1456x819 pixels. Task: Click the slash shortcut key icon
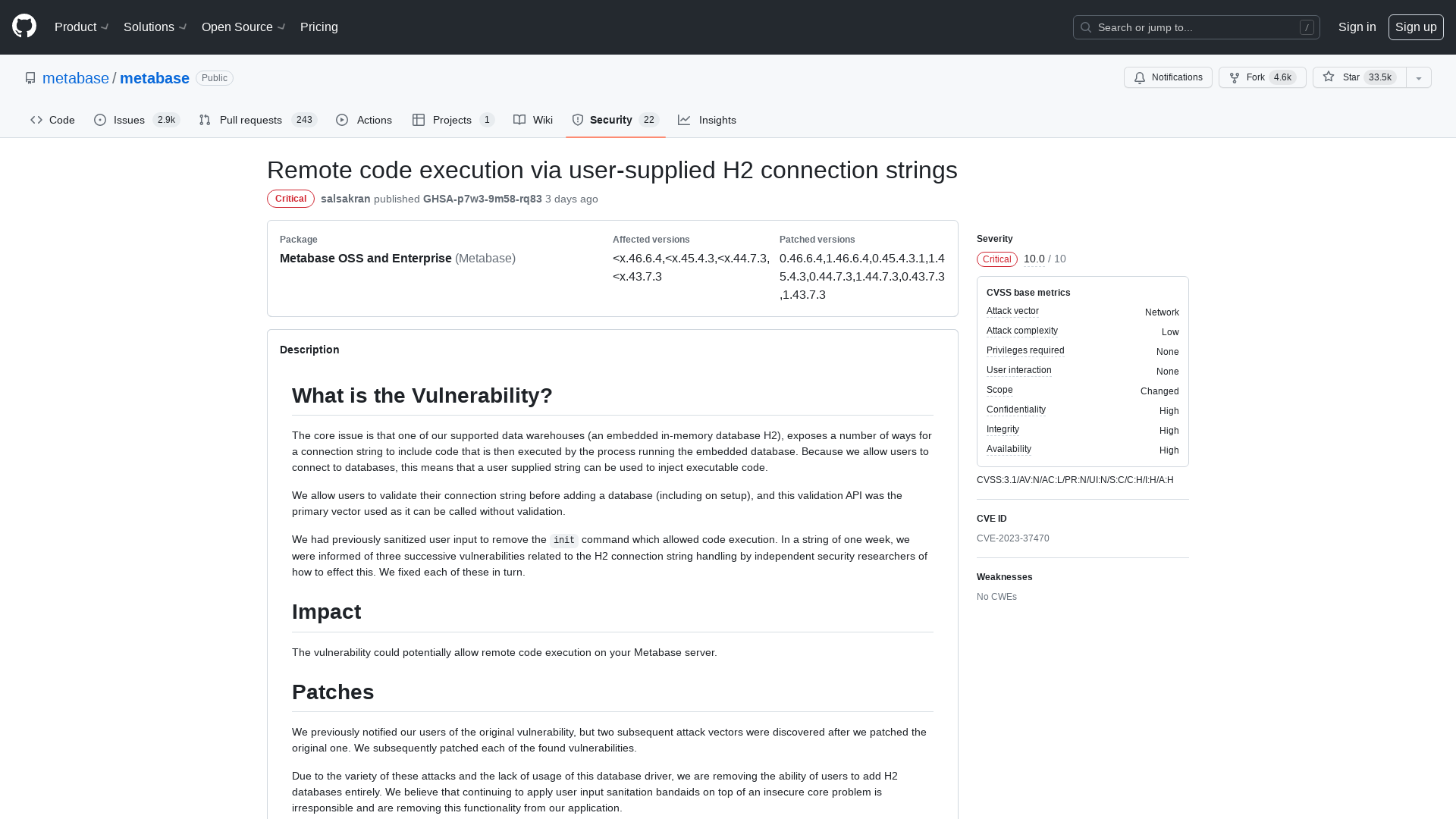point(1307,27)
